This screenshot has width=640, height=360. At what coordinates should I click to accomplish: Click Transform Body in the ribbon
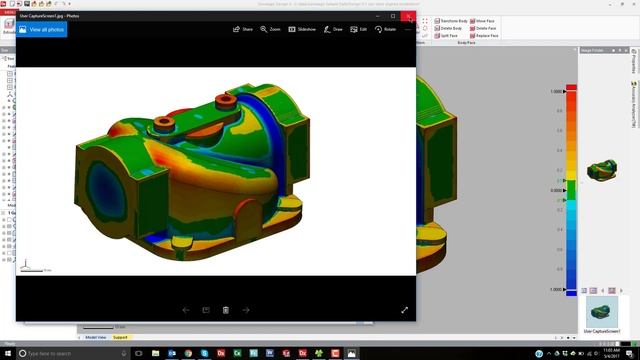(x=451, y=21)
